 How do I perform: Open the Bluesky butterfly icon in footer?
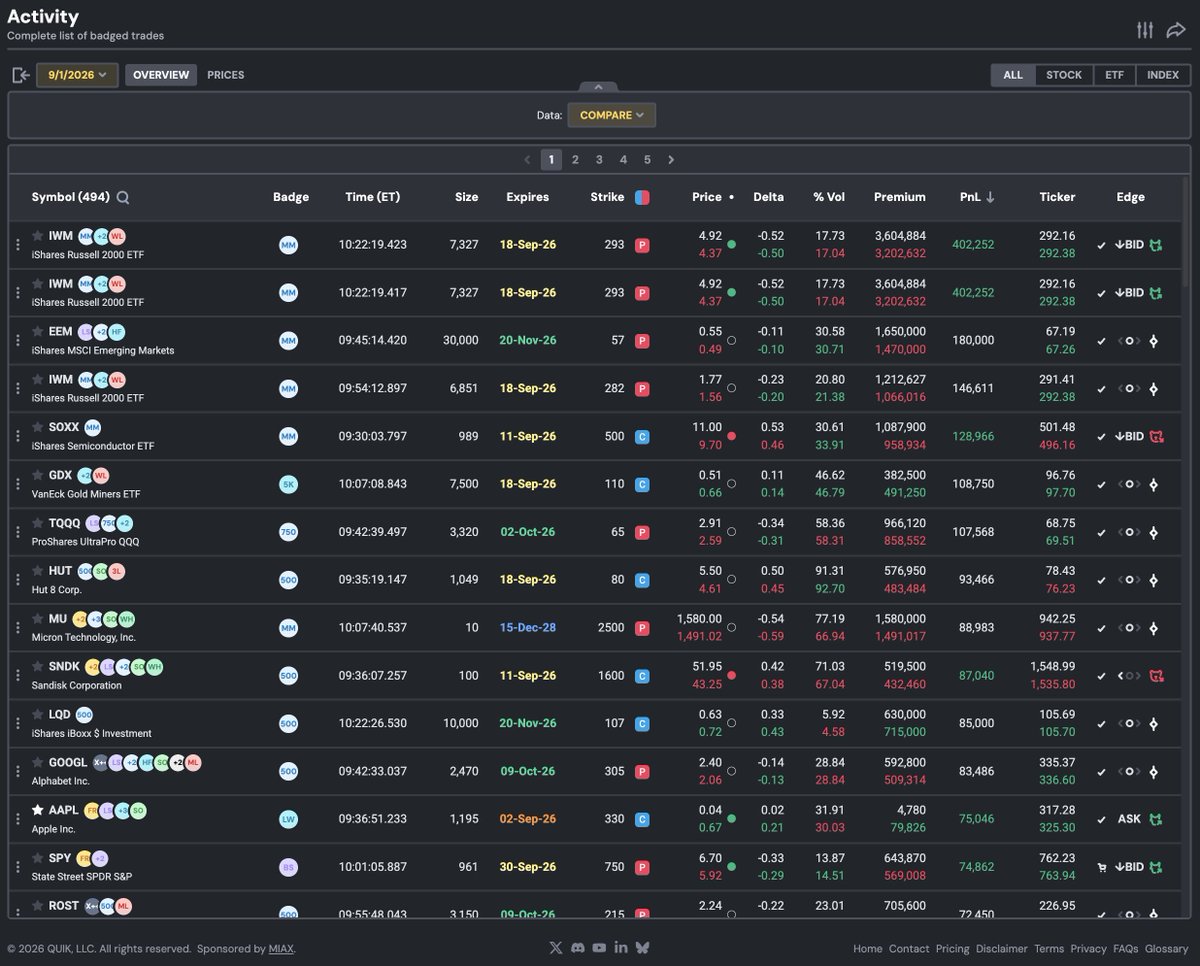point(642,948)
